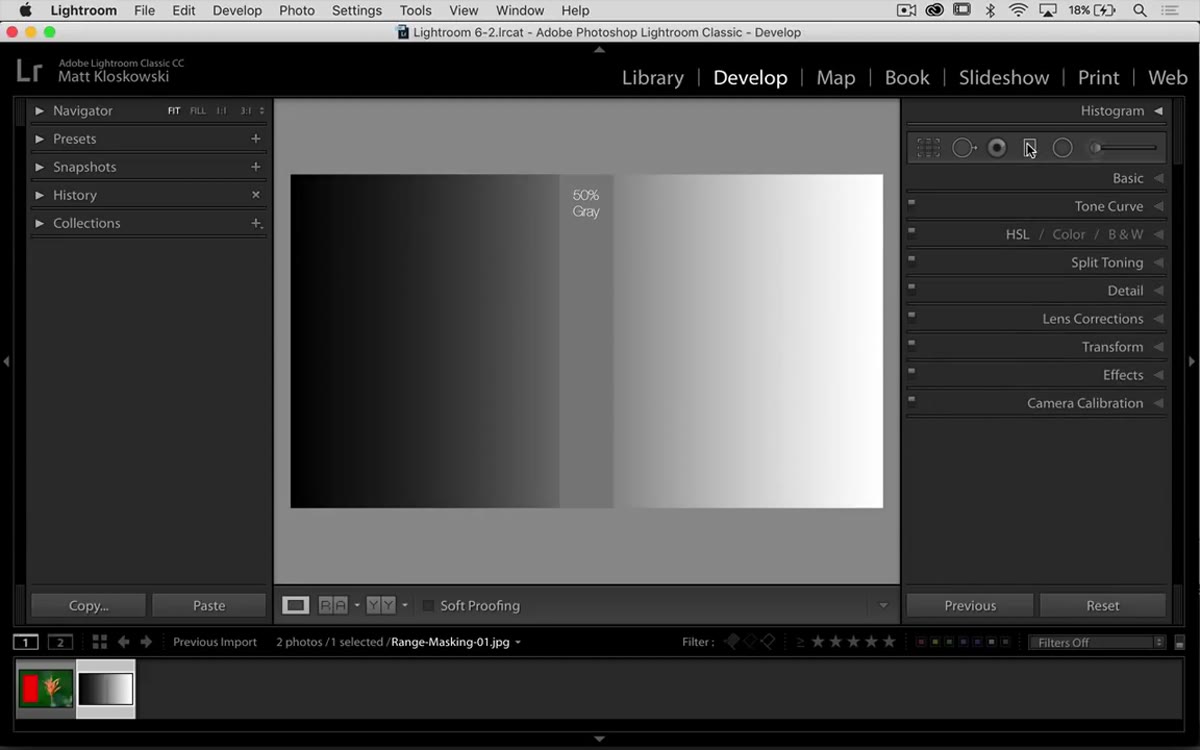
Task: Open the Photo menu
Action: [x=297, y=10]
